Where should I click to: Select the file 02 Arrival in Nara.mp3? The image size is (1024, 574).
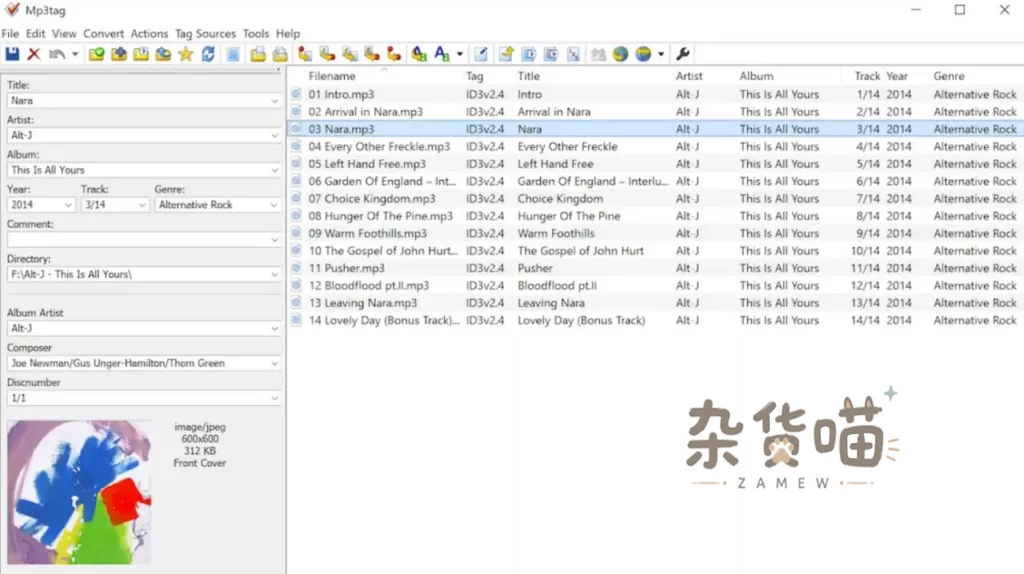click(x=366, y=112)
